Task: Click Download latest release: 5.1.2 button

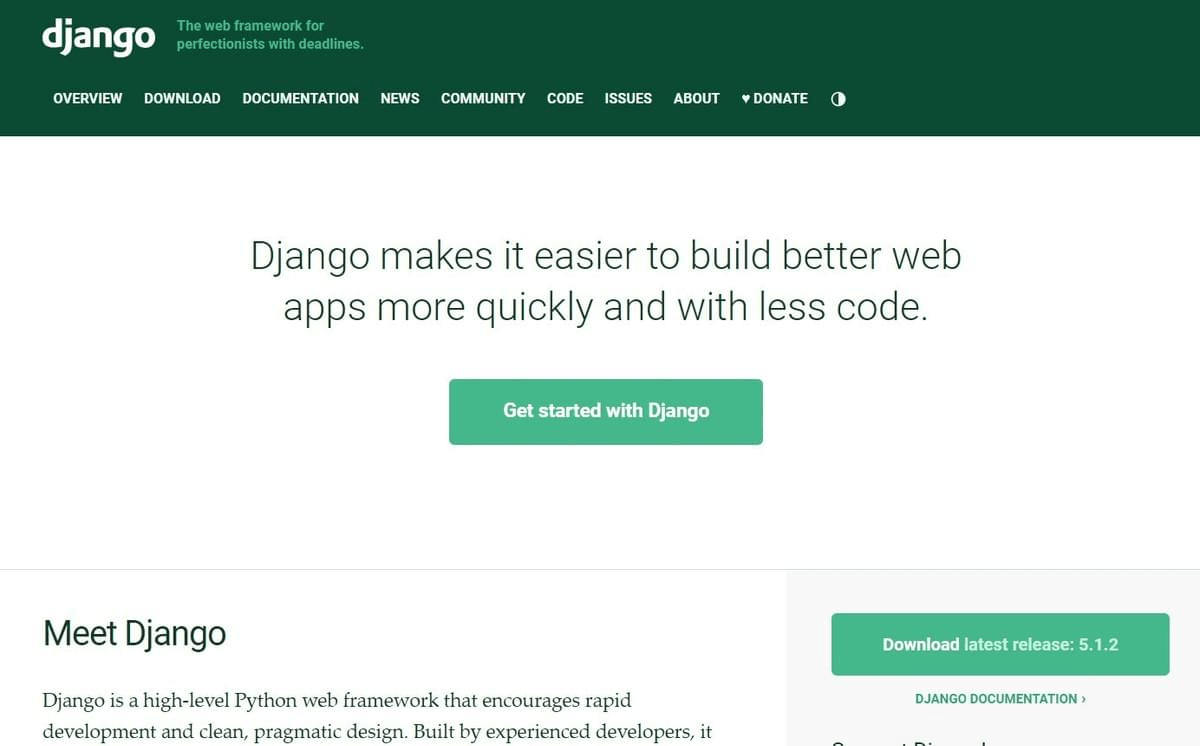Action: coord(1000,644)
